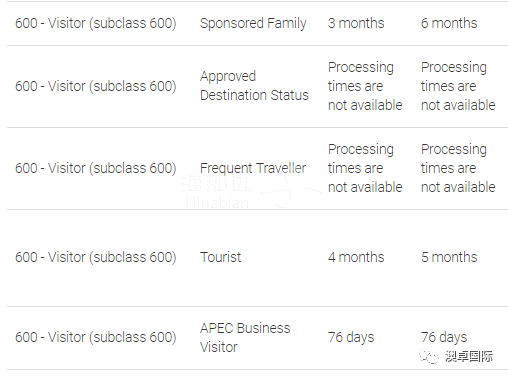Select the Sponsored Family stream cell
Image resolution: width=508 pixels, height=378 pixels.
coord(253,23)
